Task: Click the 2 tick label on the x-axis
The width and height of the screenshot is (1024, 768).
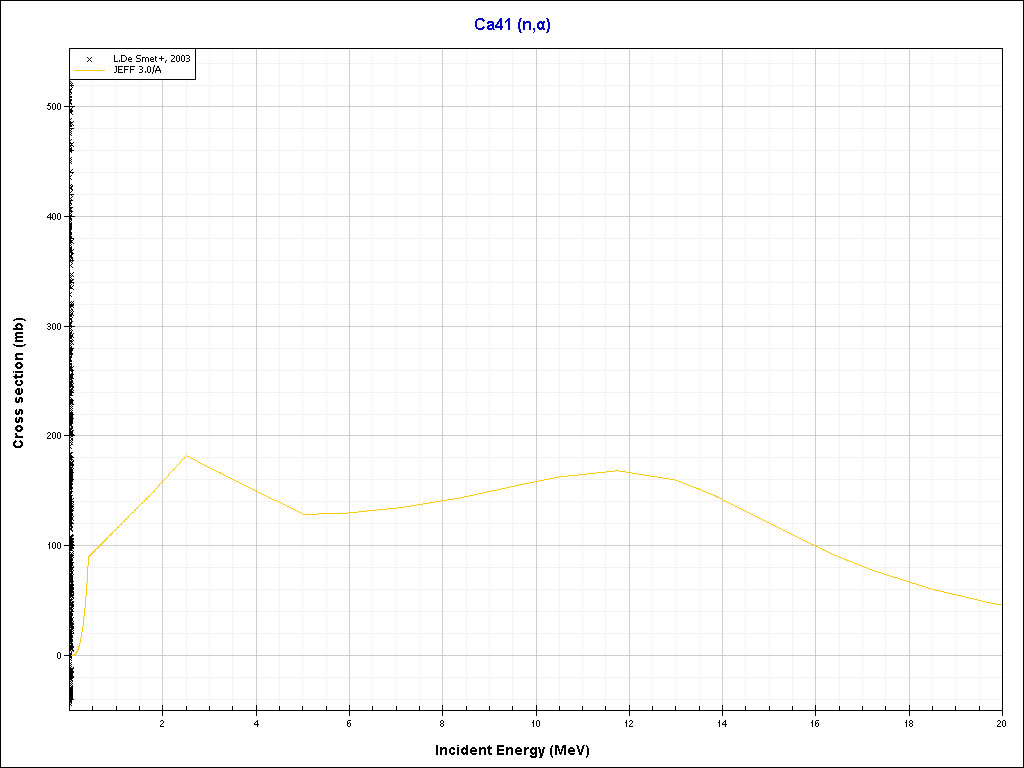Action: (x=163, y=723)
